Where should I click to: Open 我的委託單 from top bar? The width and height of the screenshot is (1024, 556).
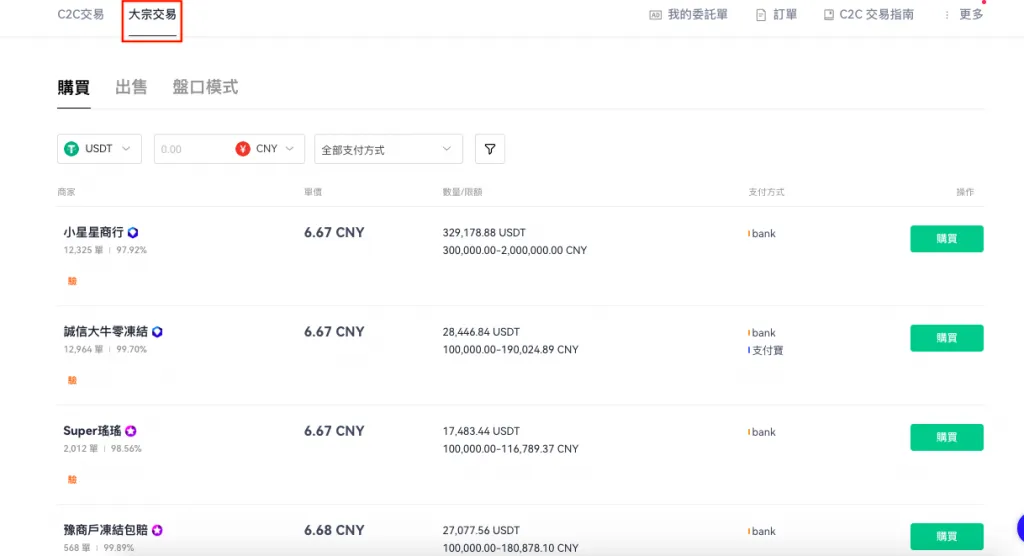[x=688, y=15]
